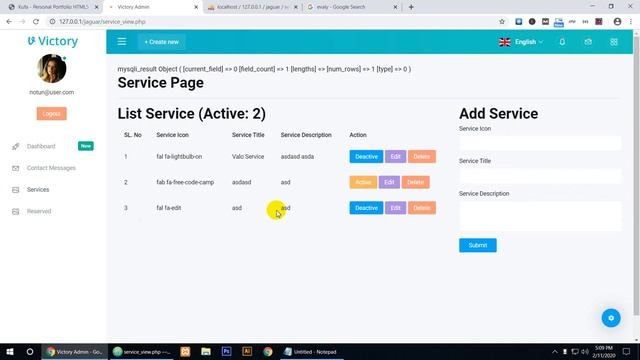Open Reserved in the sidebar

point(39,211)
